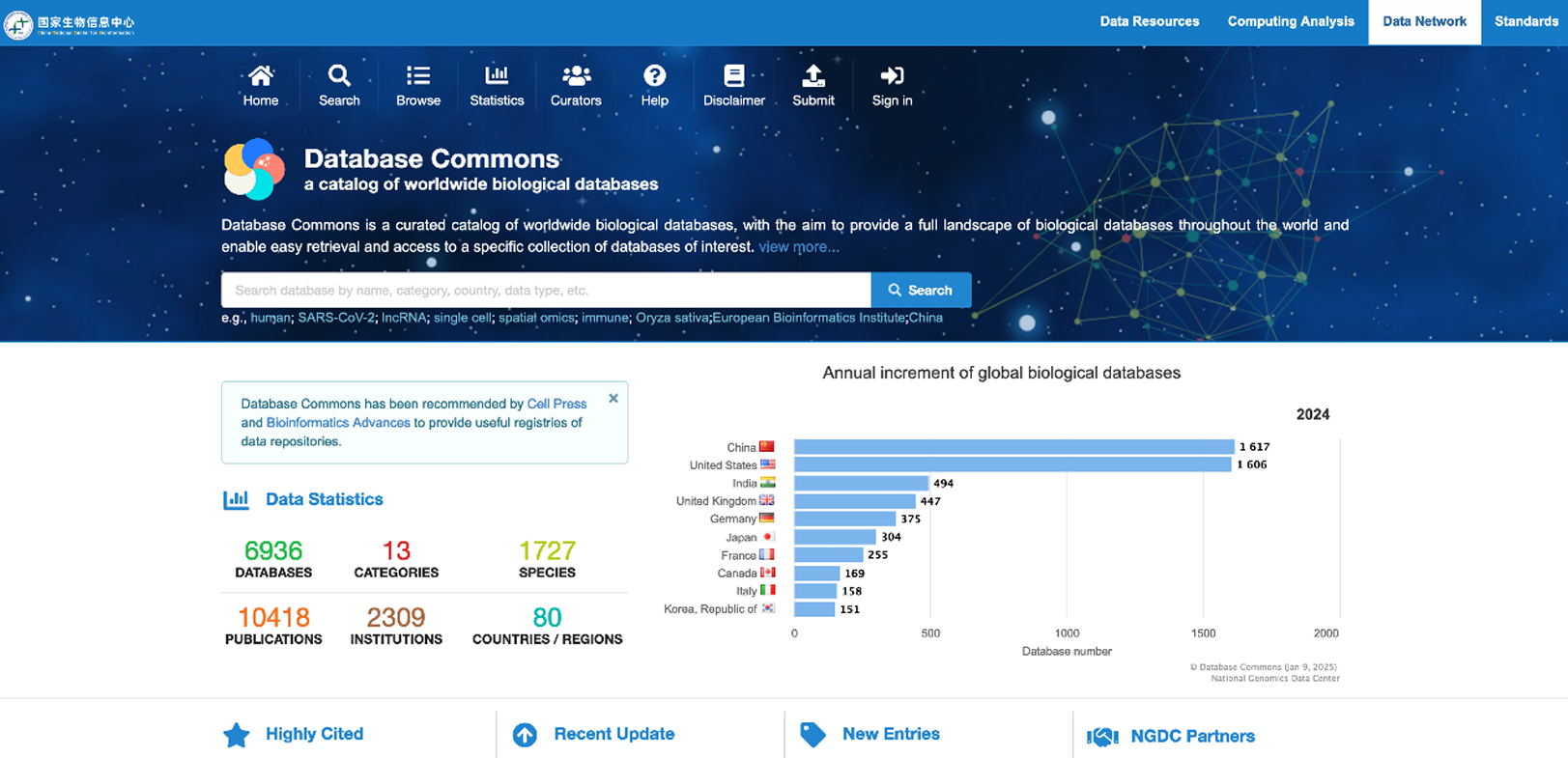Search the example term 'lncRNA'
1568x758 pixels.
pyautogui.click(x=404, y=318)
